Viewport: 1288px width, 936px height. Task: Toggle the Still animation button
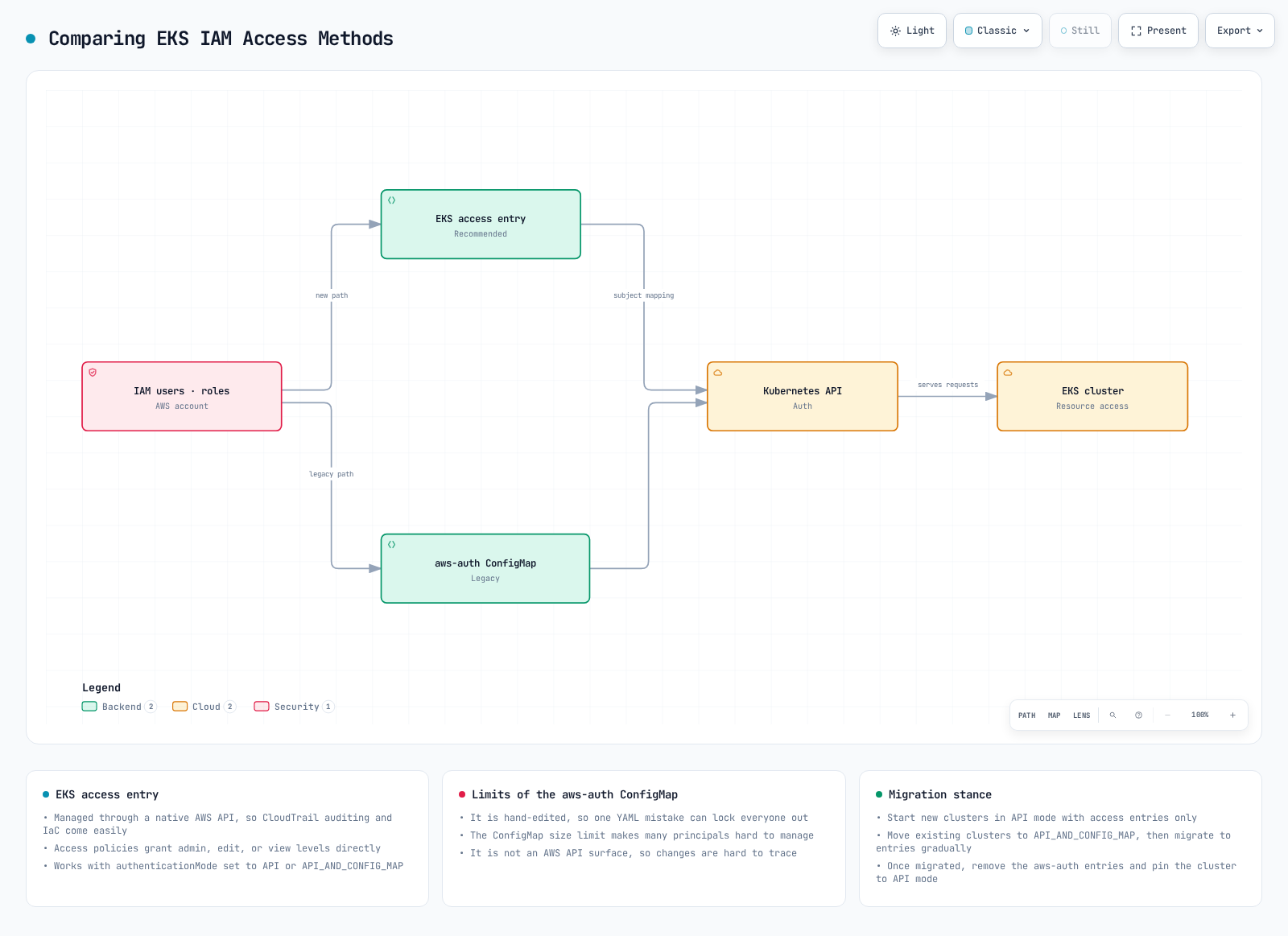[1080, 31]
